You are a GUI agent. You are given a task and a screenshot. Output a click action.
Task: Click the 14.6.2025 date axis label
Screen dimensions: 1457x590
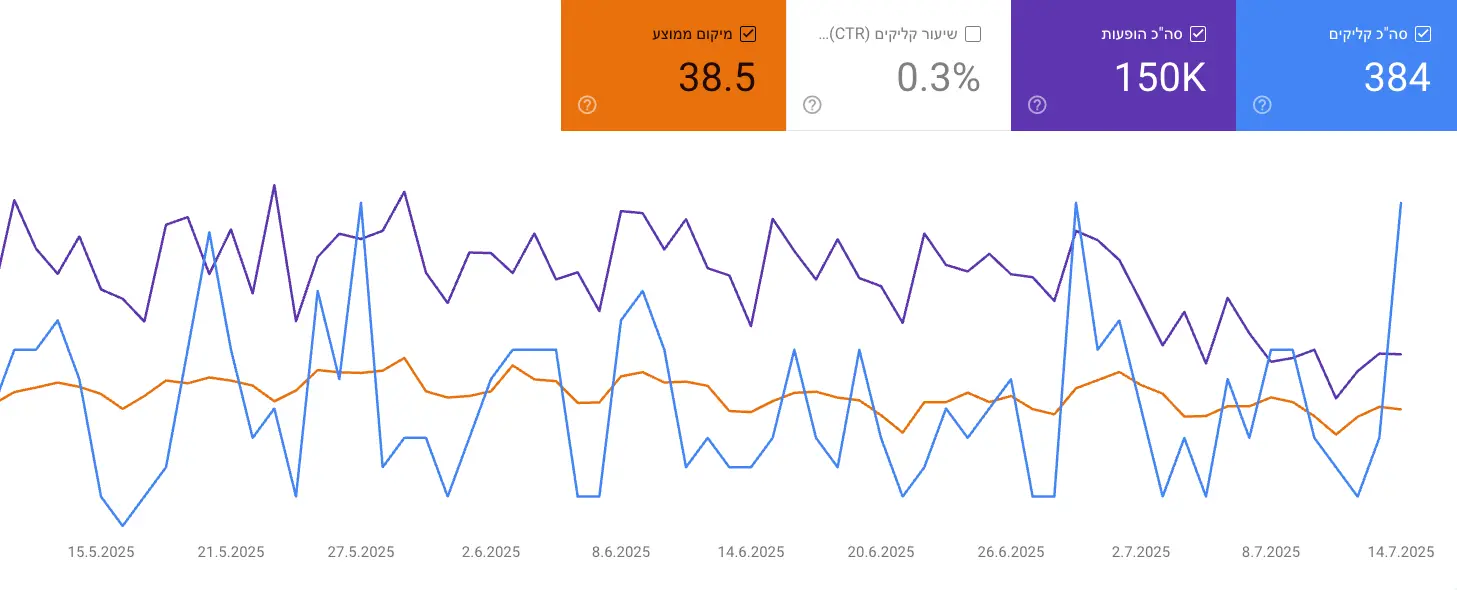click(x=751, y=552)
